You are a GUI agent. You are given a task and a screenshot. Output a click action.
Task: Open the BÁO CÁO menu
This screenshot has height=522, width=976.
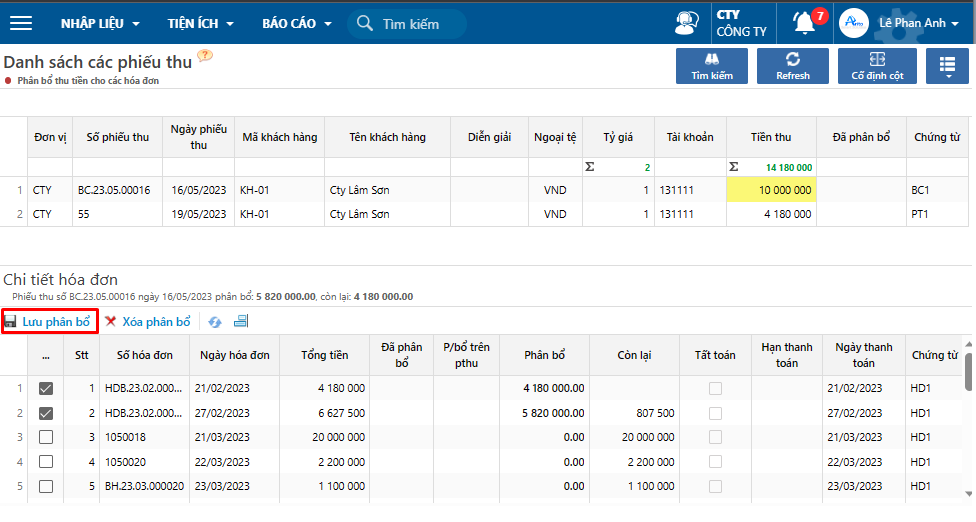tap(296, 23)
